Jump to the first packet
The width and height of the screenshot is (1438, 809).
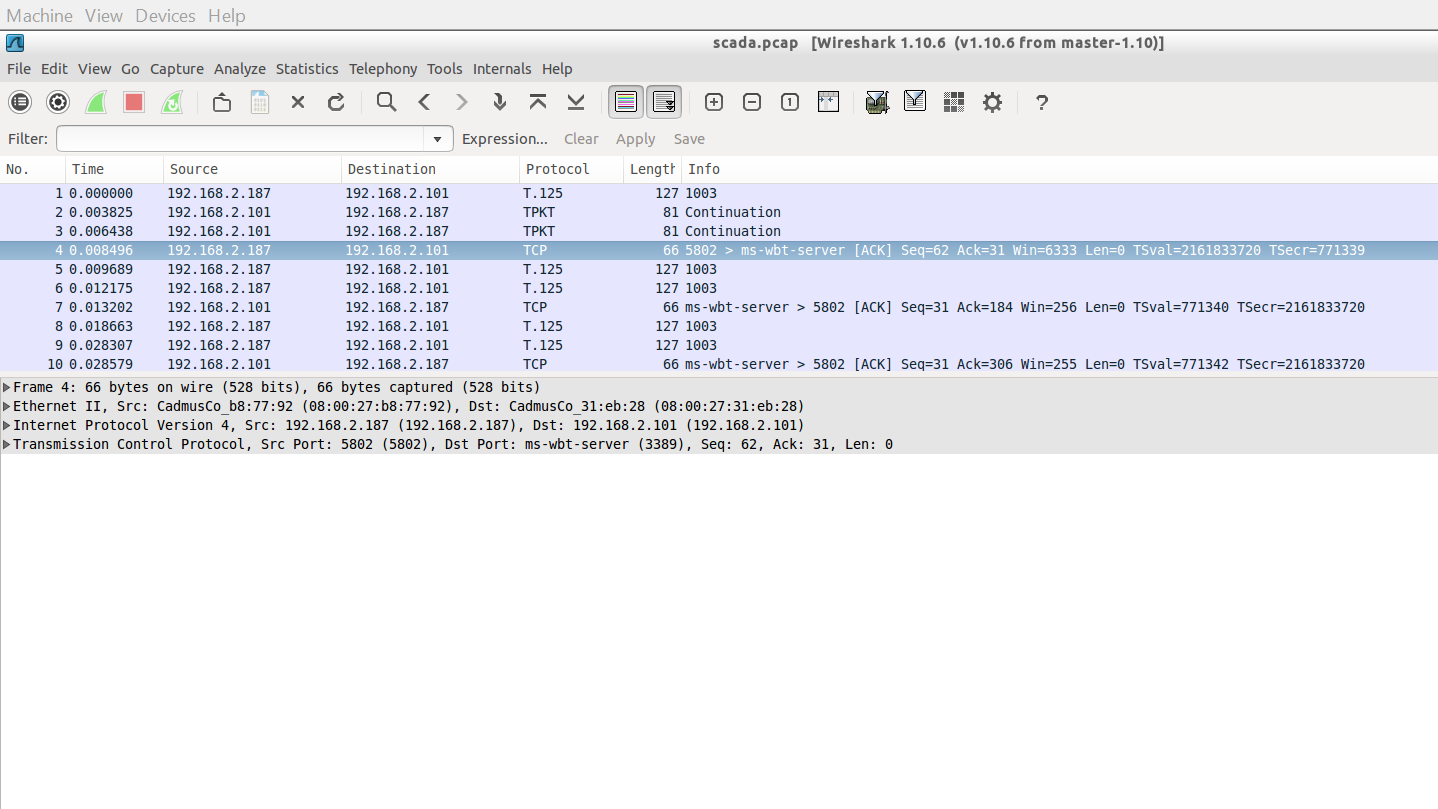pos(538,102)
